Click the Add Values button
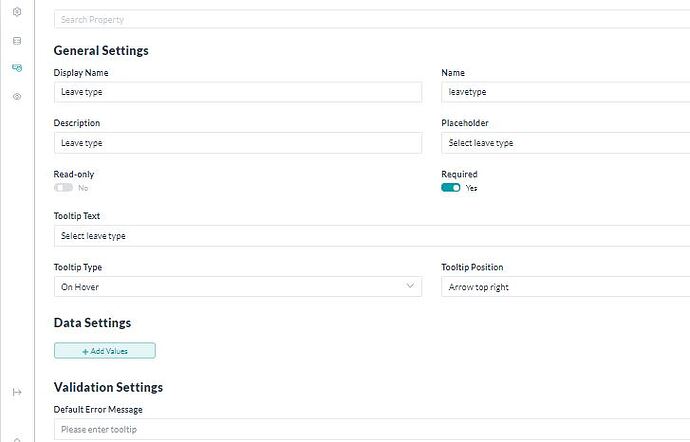 105,351
